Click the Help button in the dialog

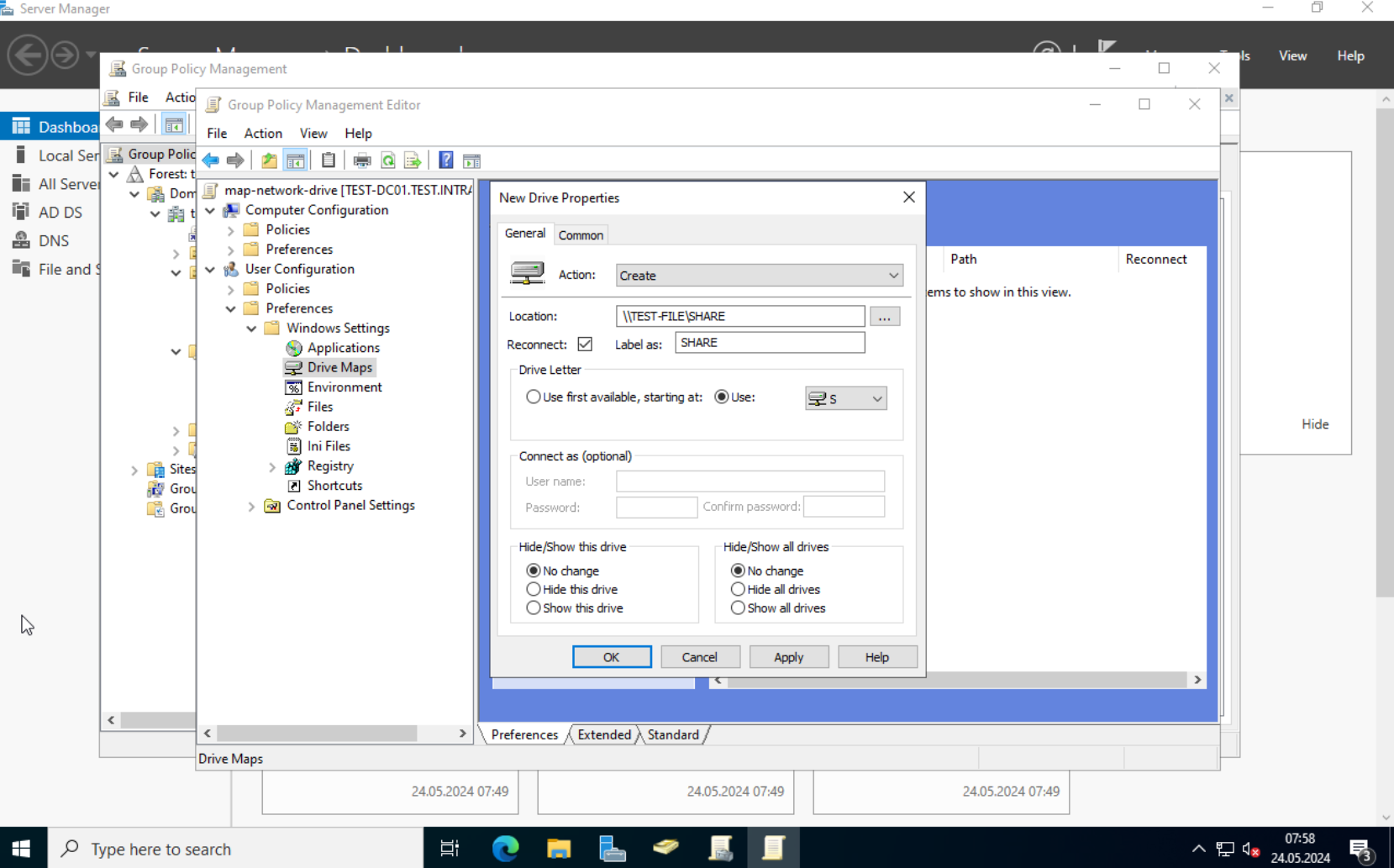[877, 657]
